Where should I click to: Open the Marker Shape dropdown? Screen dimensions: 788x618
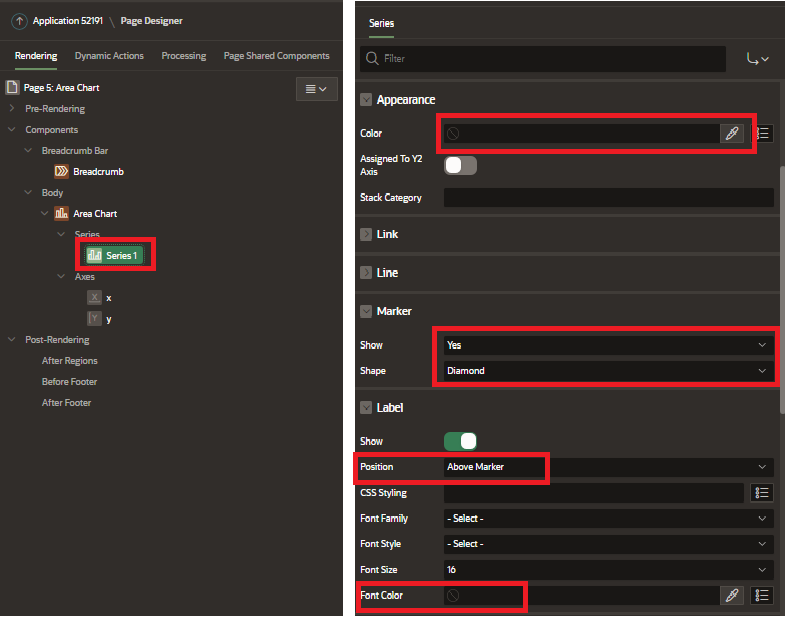click(608, 370)
